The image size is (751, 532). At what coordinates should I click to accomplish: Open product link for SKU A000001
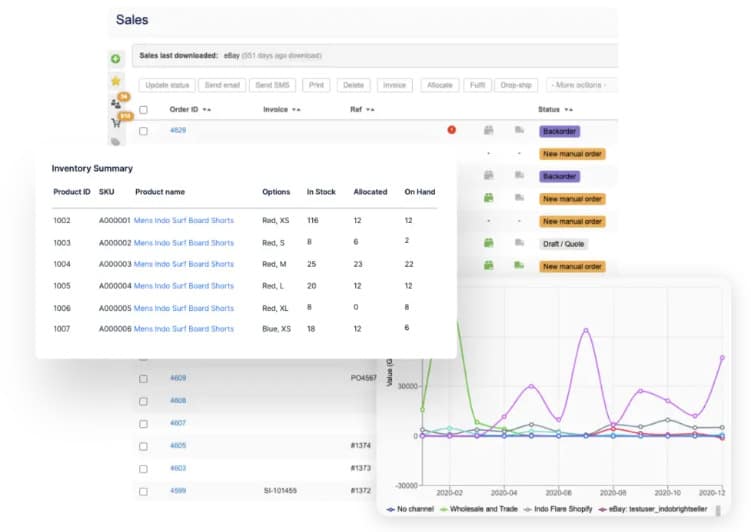(184, 220)
